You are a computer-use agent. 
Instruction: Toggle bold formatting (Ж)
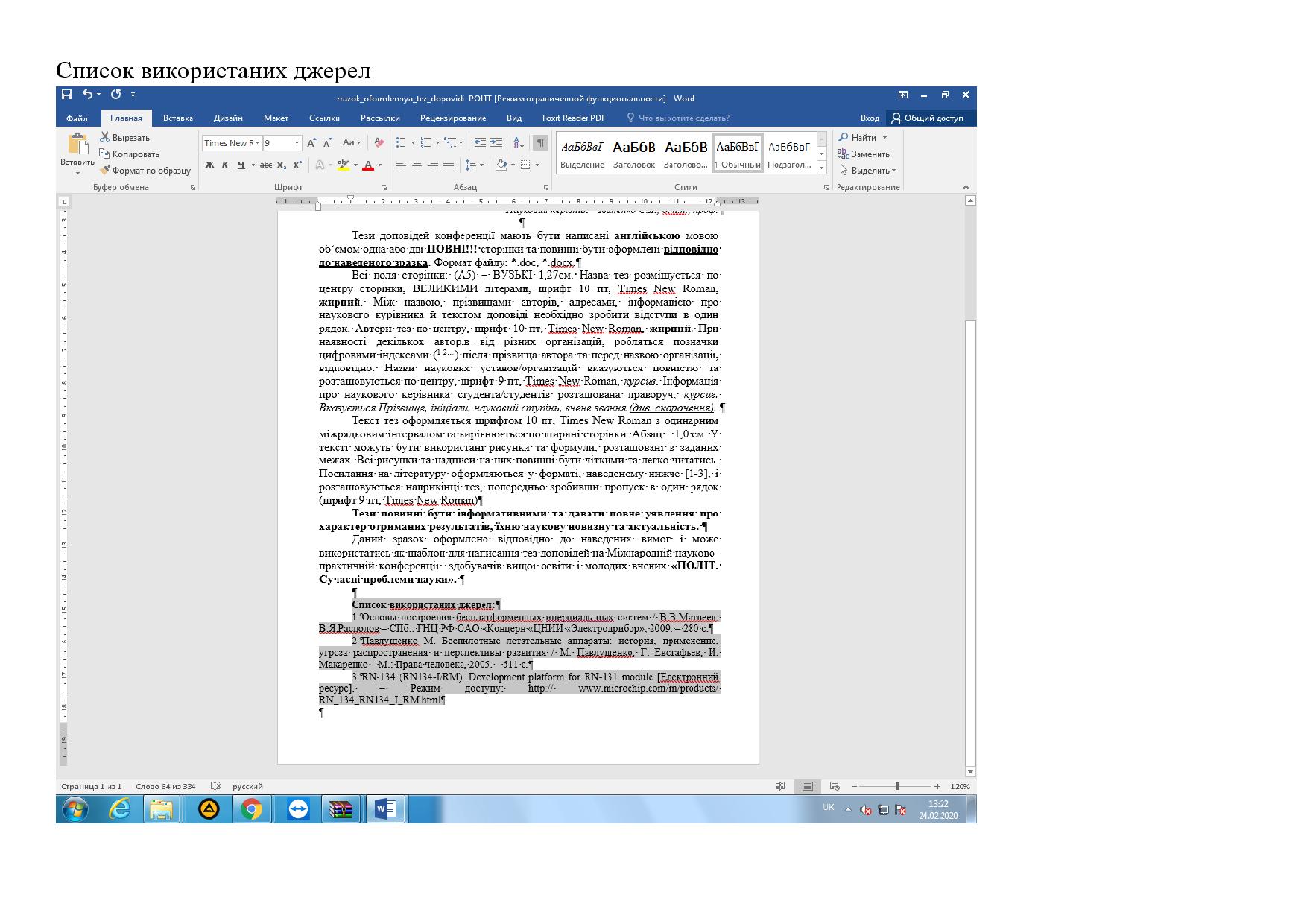[209, 165]
